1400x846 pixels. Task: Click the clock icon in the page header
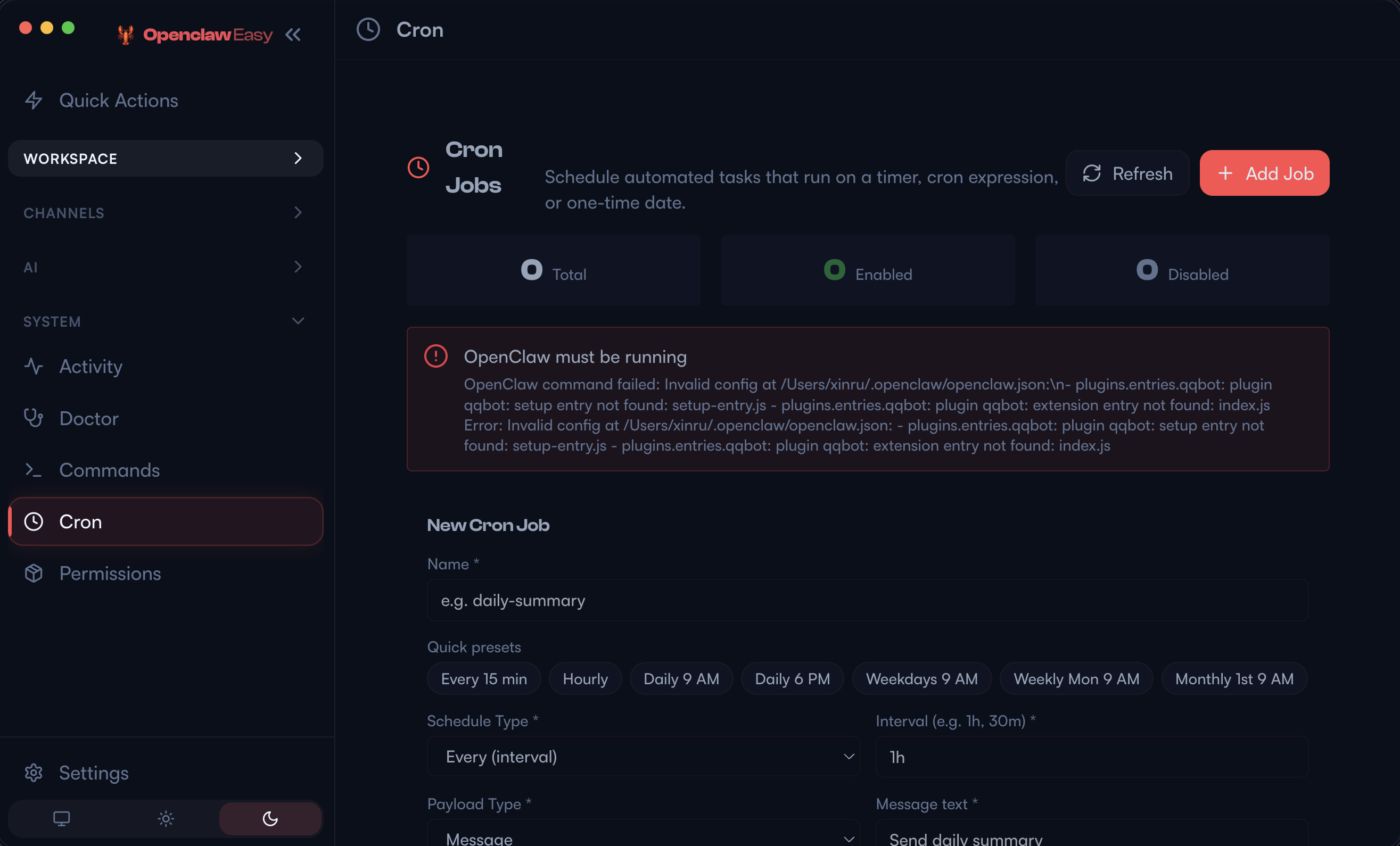[368, 29]
